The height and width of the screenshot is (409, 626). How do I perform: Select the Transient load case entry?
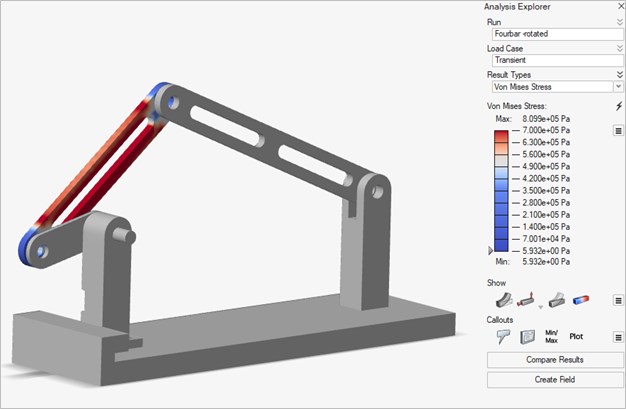557,60
